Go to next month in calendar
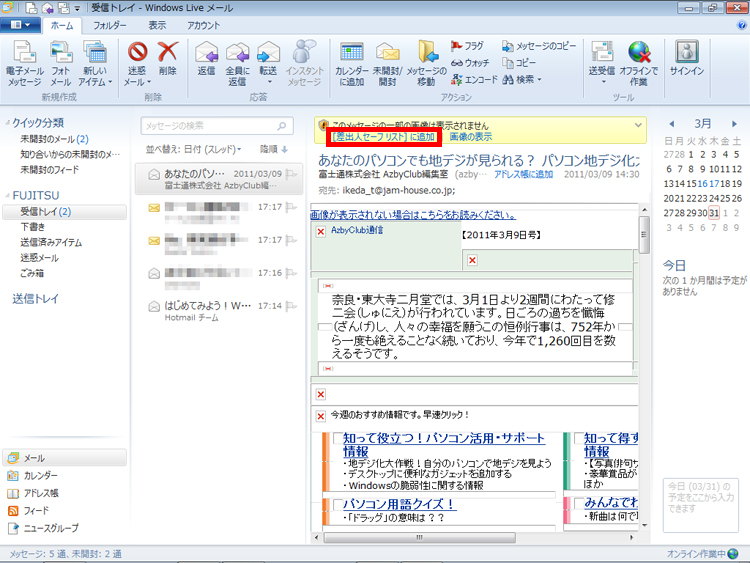This screenshot has height=563, width=750. [x=734, y=124]
